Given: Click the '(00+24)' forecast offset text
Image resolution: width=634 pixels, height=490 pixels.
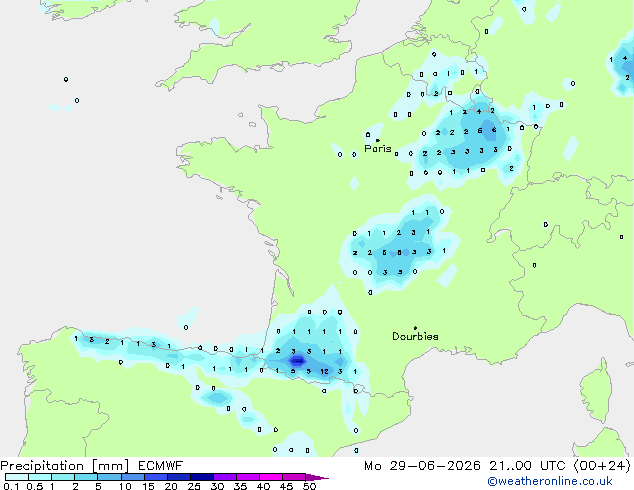Looking at the screenshot, I should 602,466.
